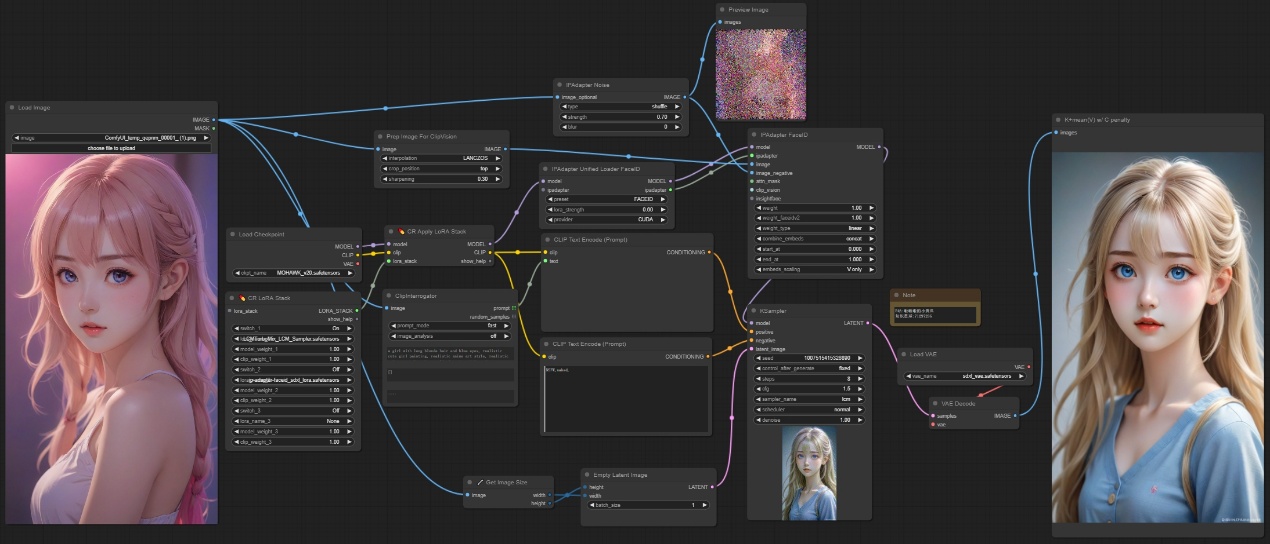Toggle switch_1 in the CR LoRA Stack node
The height and width of the screenshot is (544, 1270).
coord(291,328)
